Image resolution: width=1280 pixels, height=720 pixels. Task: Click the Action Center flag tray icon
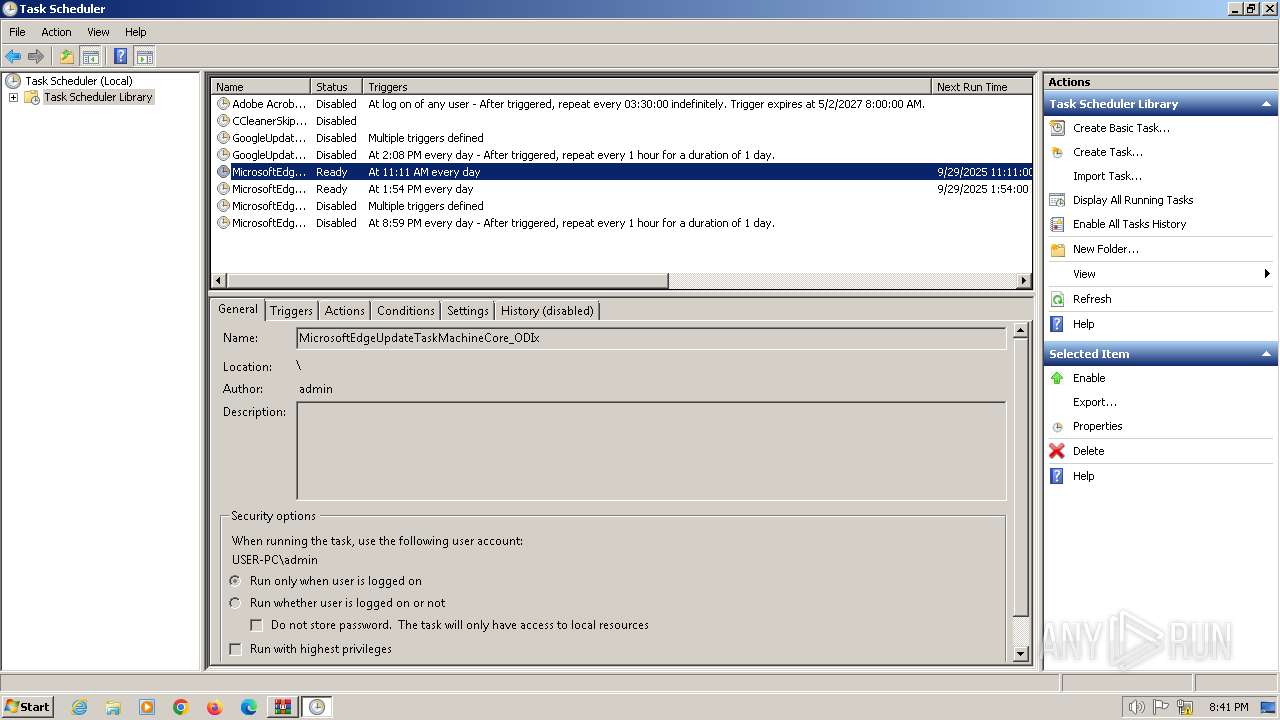[1161, 707]
